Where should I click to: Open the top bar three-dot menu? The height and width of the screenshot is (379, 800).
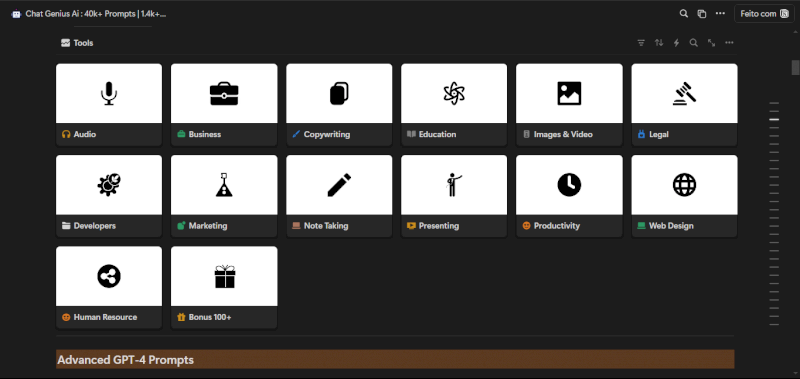pos(720,14)
